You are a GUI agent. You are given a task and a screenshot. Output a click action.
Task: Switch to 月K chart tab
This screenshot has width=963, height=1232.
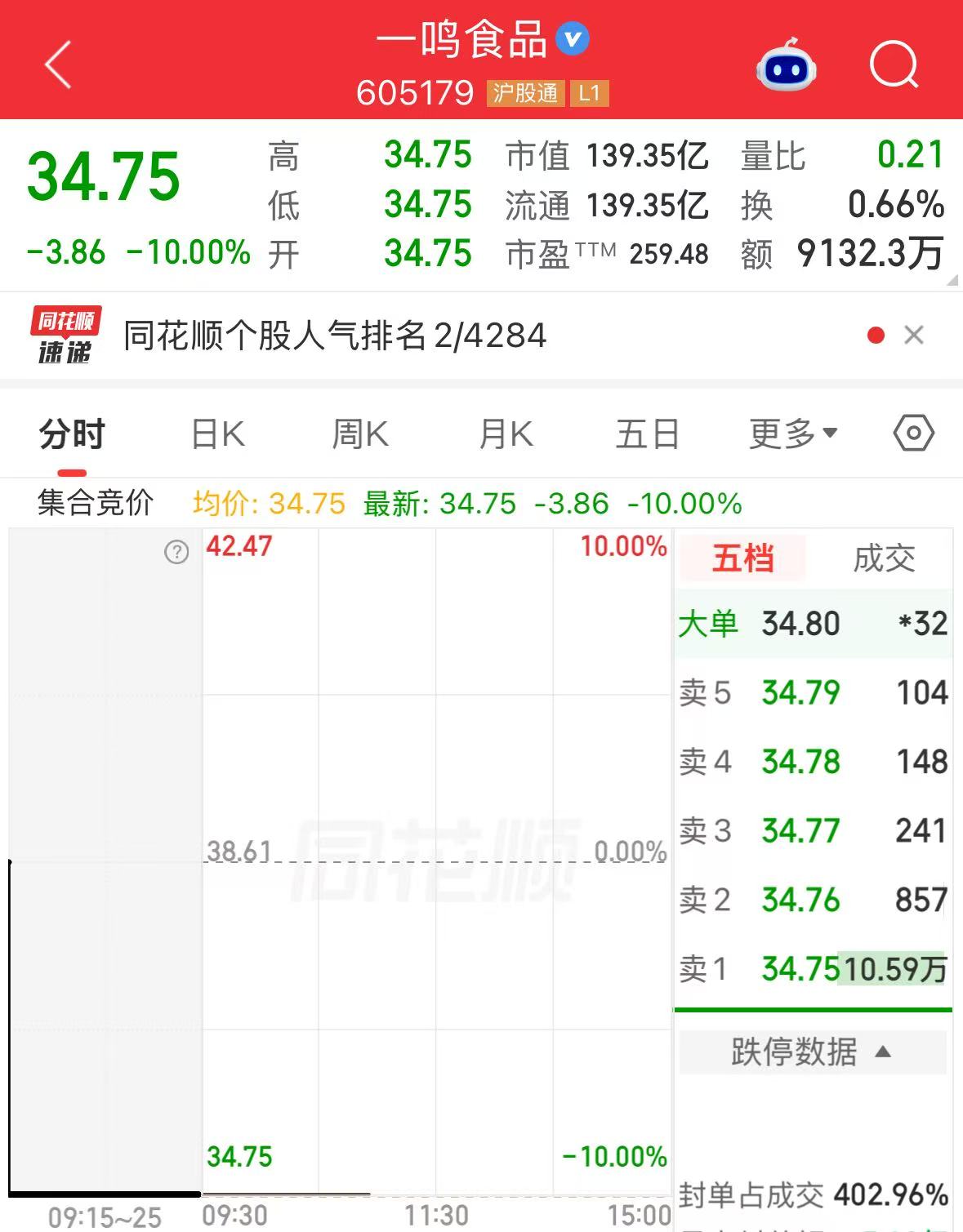coord(506,434)
